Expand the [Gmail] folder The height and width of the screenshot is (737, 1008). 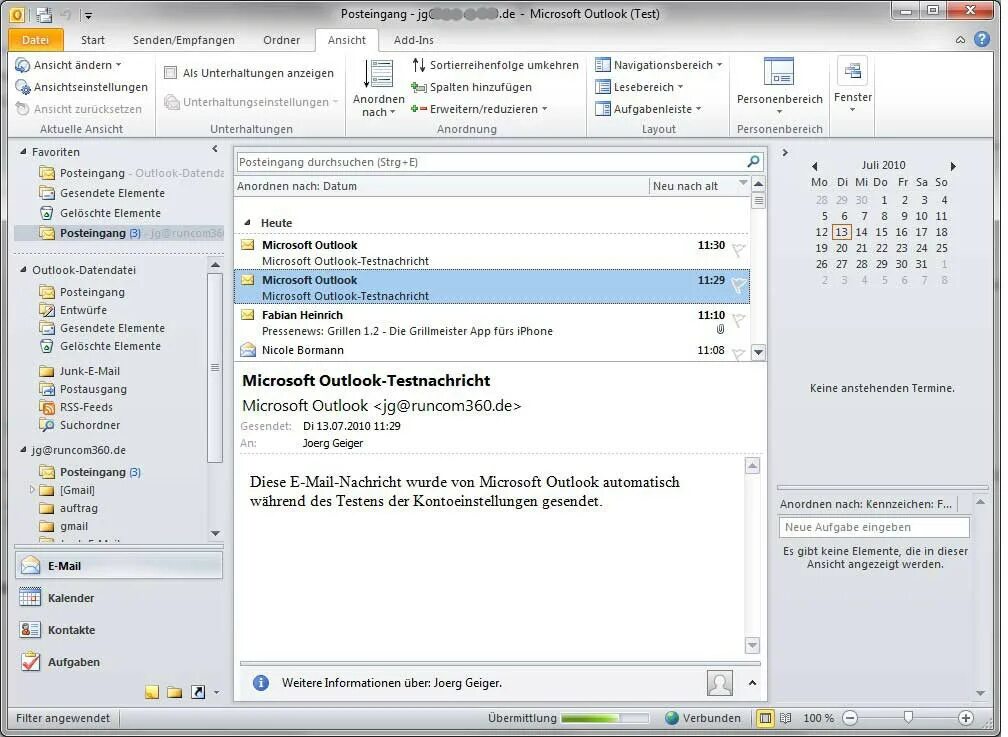pyautogui.click(x=32, y=489)
